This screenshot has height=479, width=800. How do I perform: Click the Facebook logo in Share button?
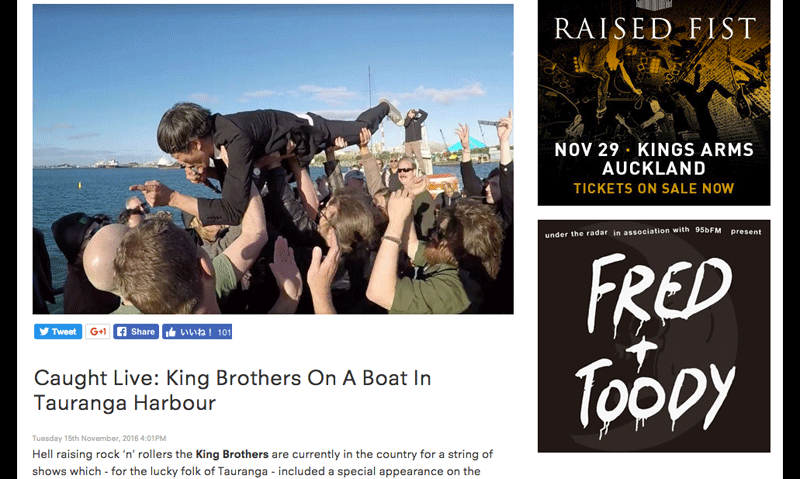pyautogui.click(x=121, y=332)
